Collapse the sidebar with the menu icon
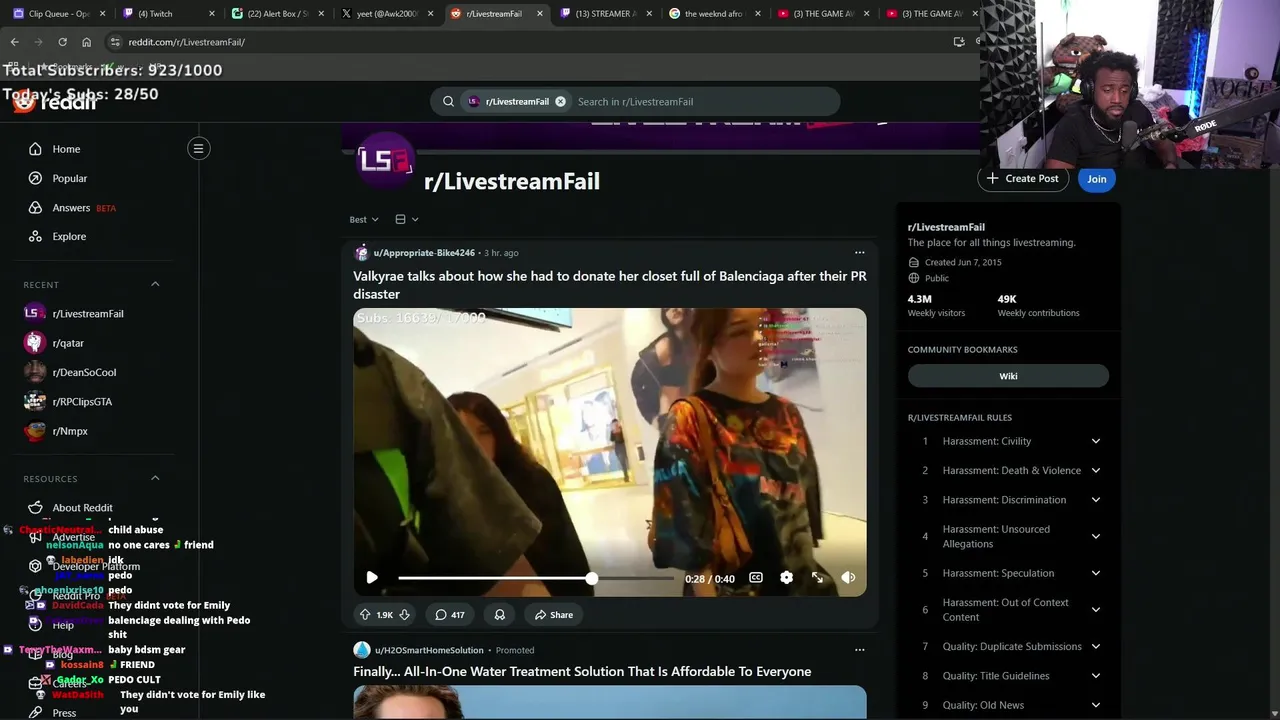 (x=198, y=148)
